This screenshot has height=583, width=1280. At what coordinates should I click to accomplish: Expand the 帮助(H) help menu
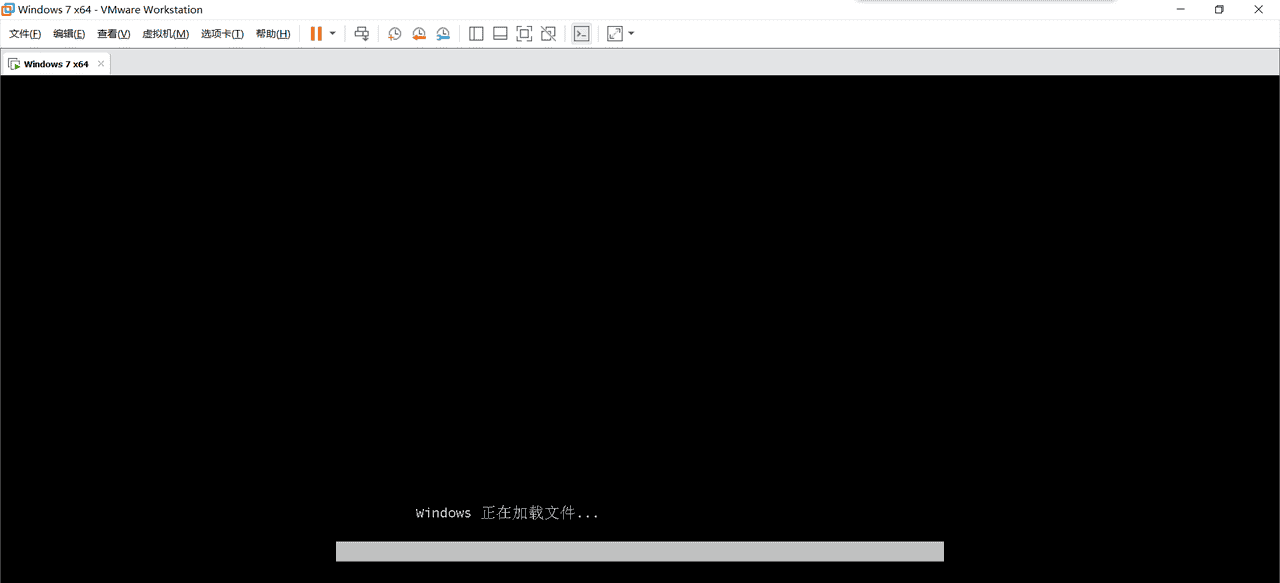pos(272,33)
